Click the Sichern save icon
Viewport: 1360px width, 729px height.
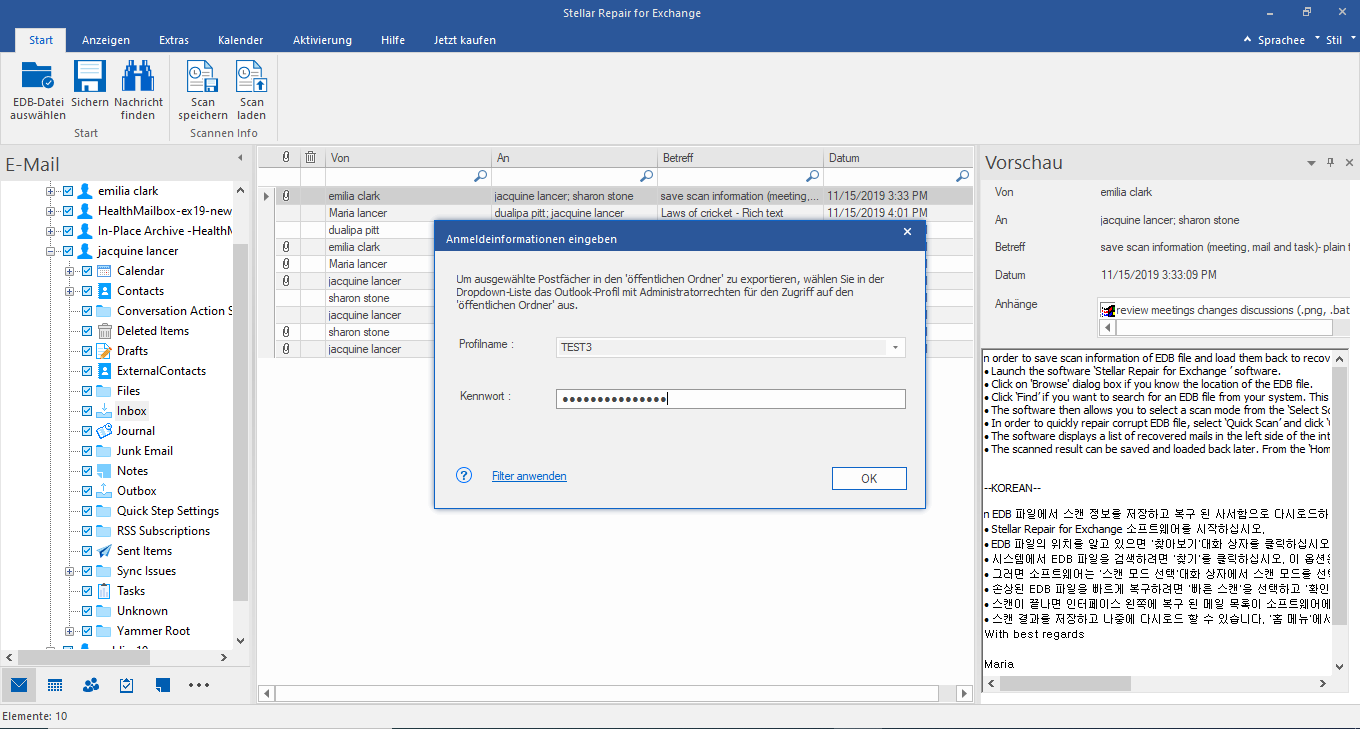click(90, 78)
